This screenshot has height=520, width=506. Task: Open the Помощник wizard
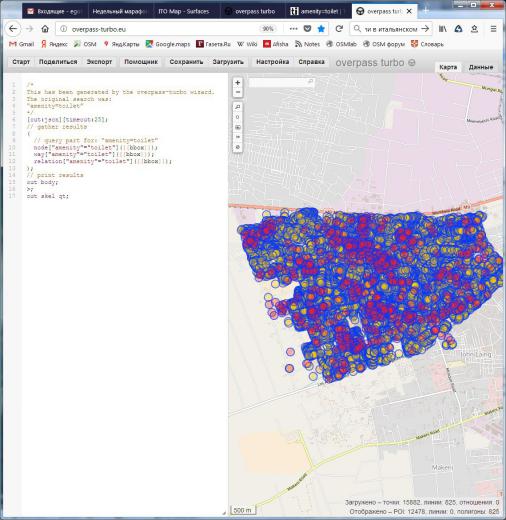tap(141, 62)
